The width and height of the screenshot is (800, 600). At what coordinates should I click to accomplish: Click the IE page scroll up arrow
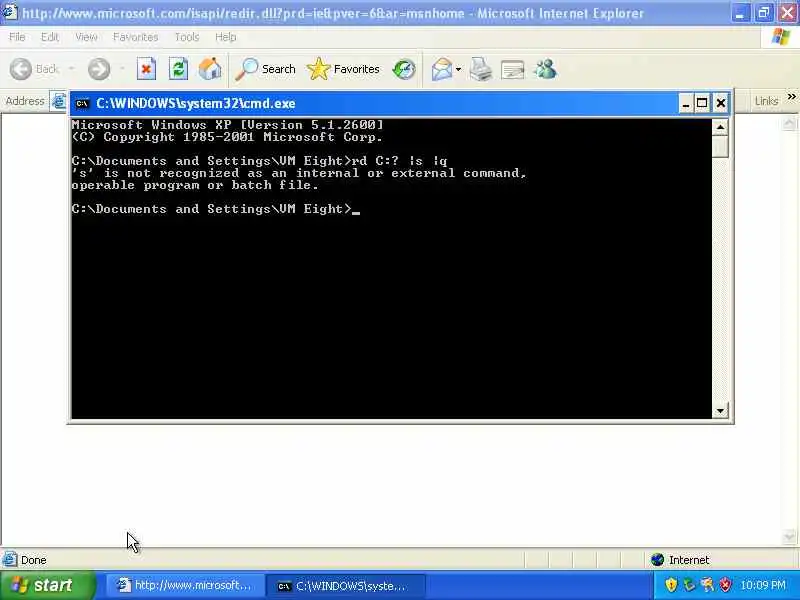(x=789, y=123)
